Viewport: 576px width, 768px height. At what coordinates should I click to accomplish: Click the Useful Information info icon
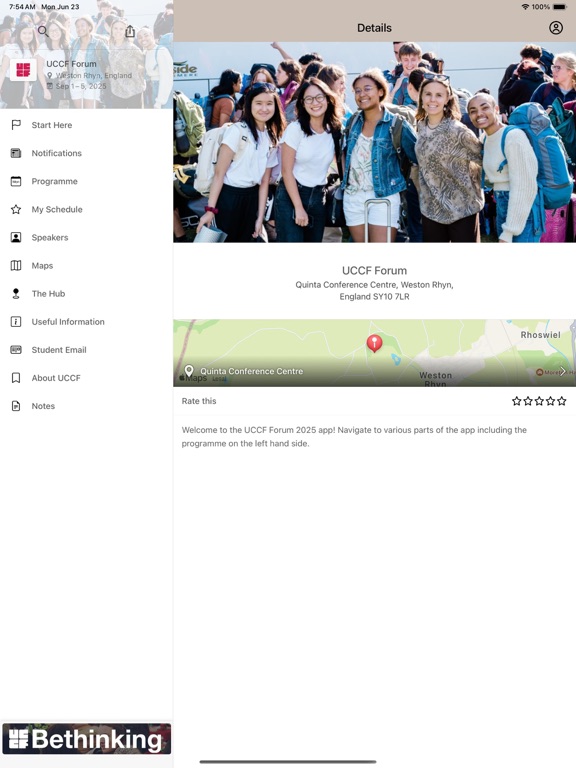[x=16, y=322]
